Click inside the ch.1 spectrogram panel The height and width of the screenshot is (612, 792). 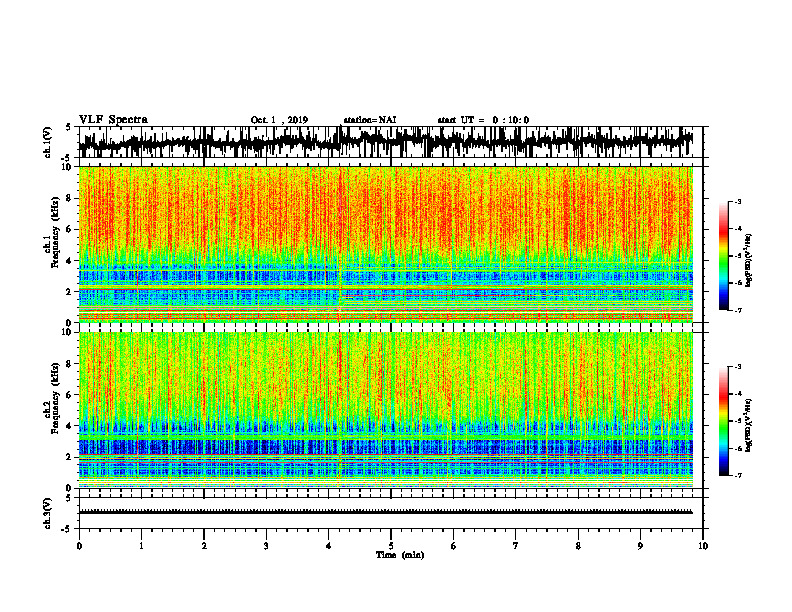click(x=385, y=244)
